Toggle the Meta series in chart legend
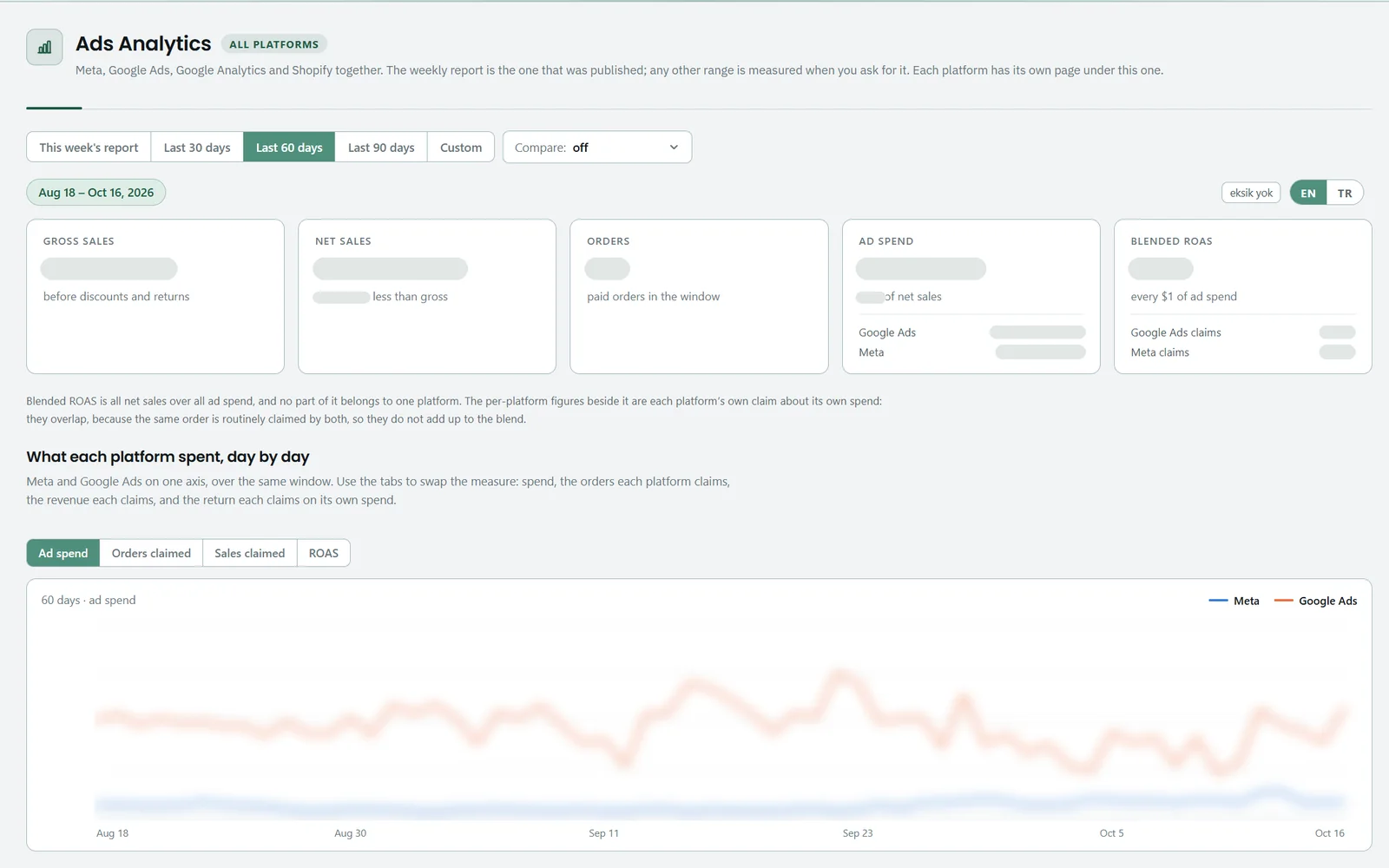Screen dimensions: 1389x868 coord(1234,601)
